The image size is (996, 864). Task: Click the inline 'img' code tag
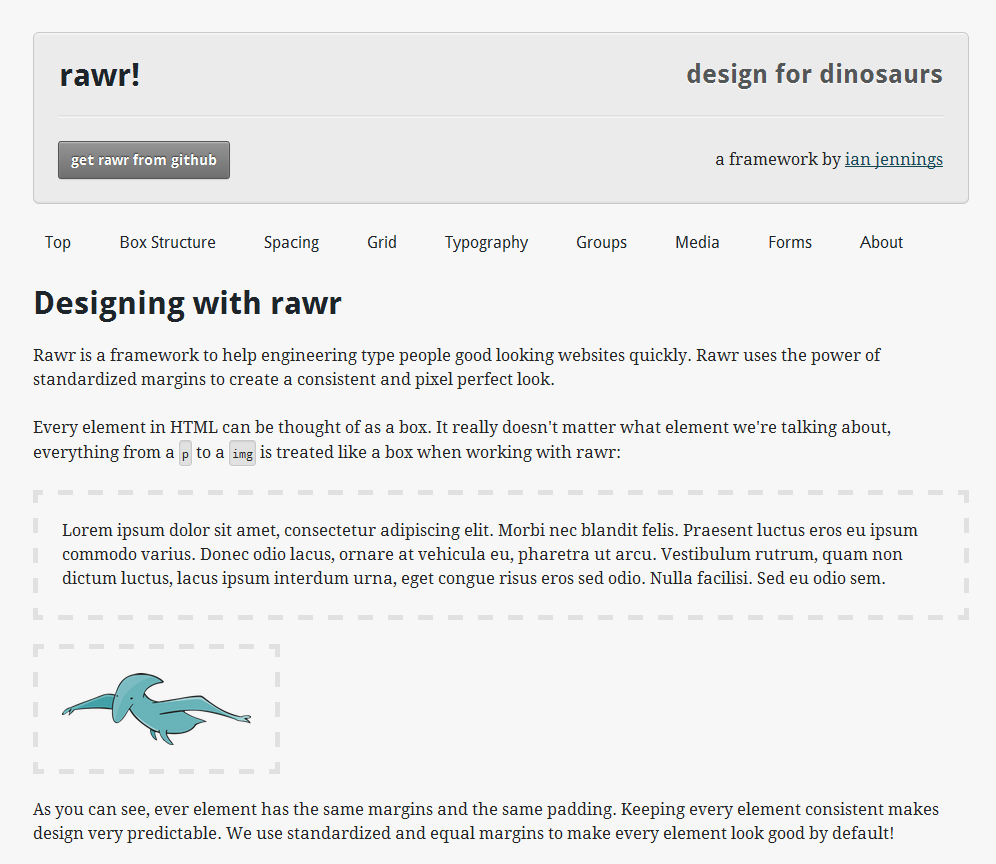pyautogui.click(x=242, y=453)
